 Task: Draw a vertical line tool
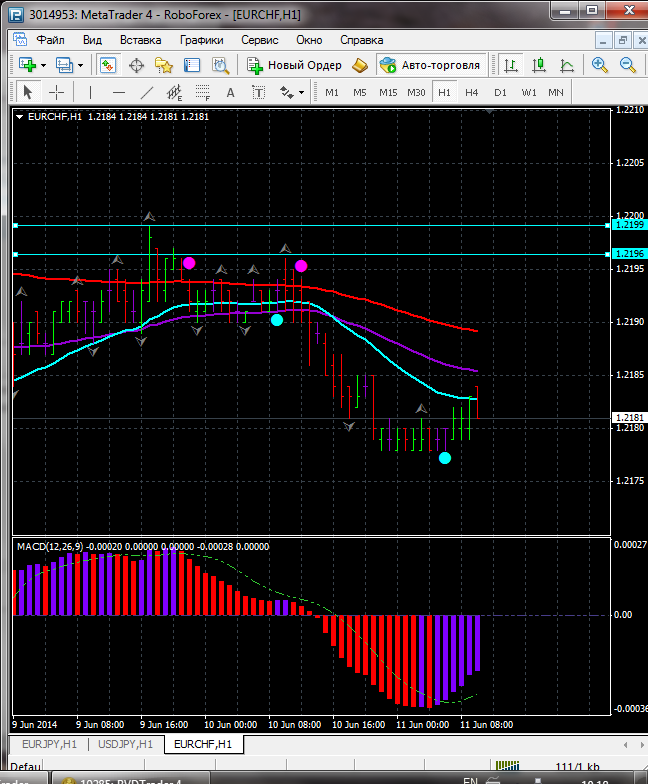(x=90, y=92)
